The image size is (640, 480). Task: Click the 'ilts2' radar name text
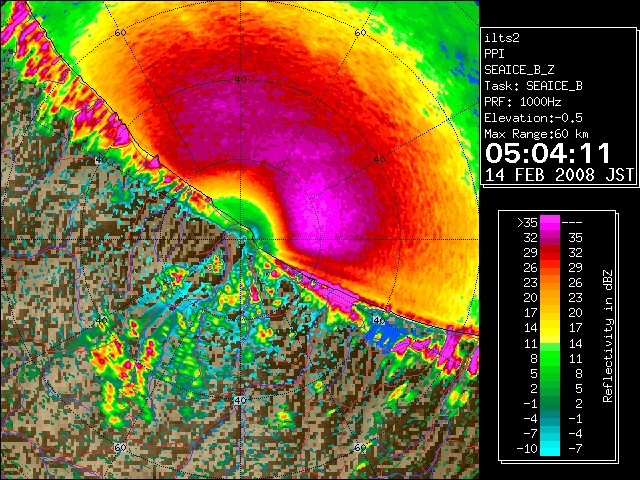tap(502, 38)
